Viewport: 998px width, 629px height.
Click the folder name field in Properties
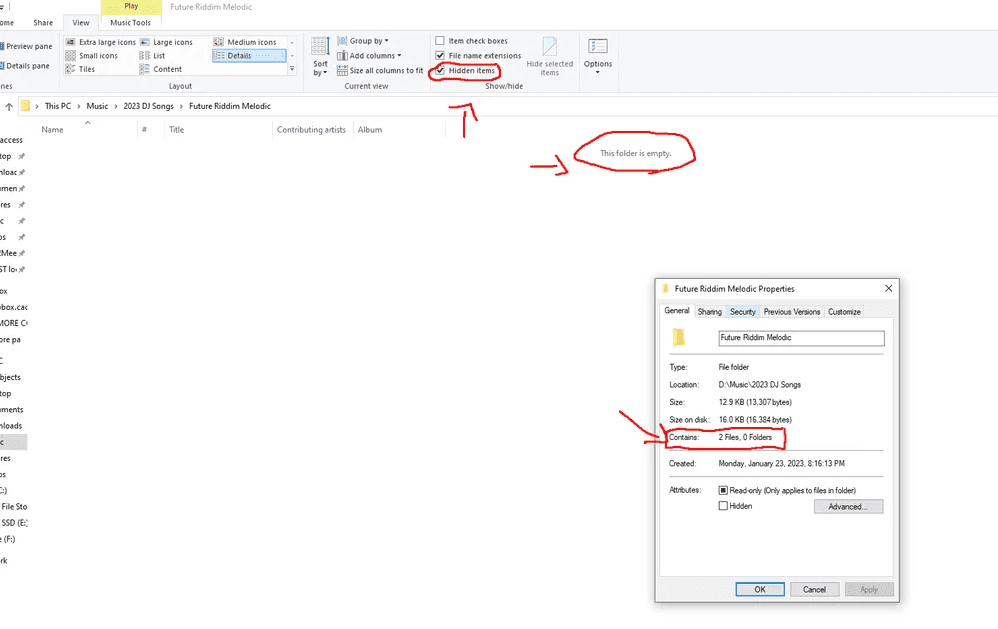pyautogui.click(x=800, y=338)
